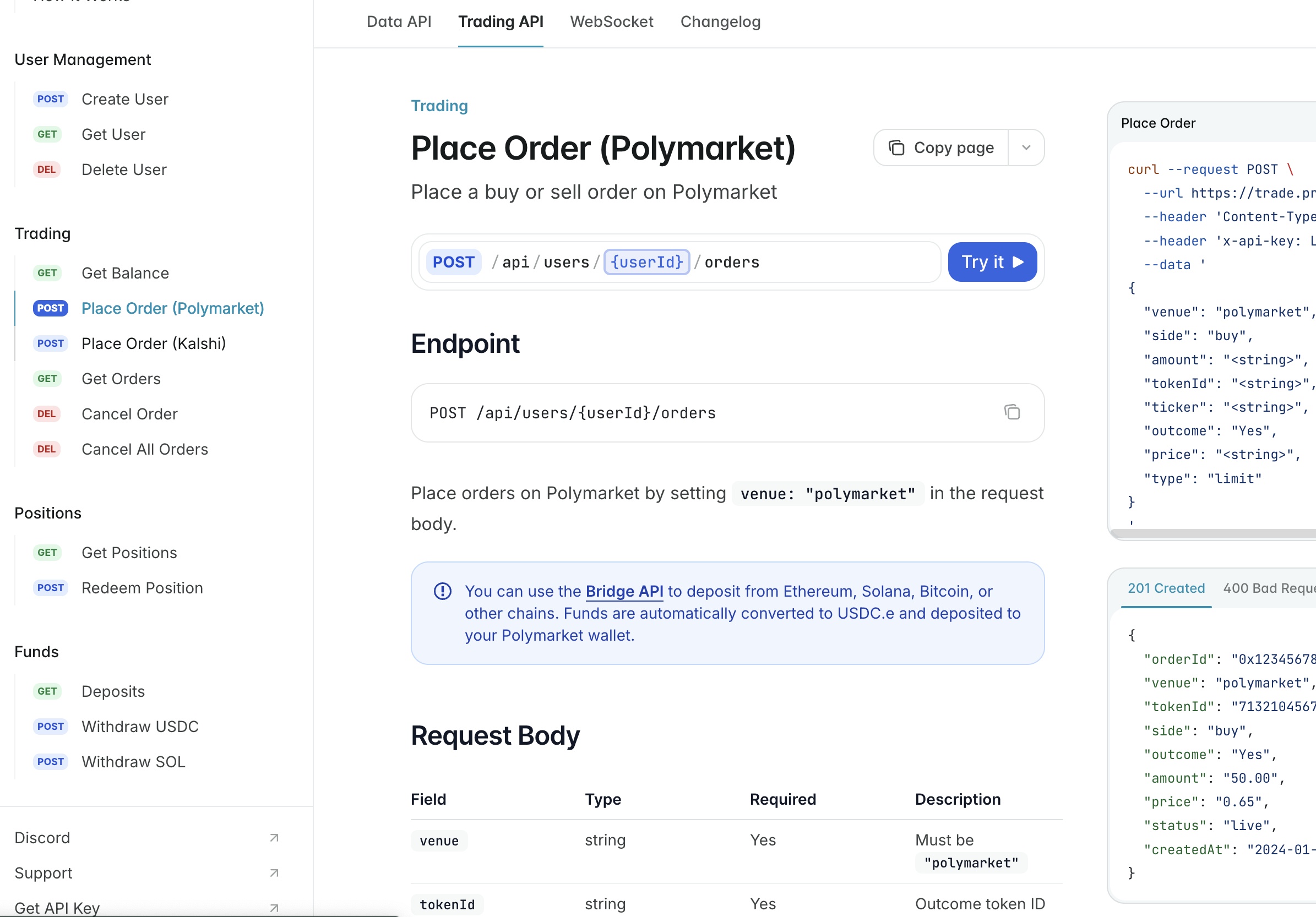
Task: Click the Trading breadcrumb above the page title
Action: point(439,106)
